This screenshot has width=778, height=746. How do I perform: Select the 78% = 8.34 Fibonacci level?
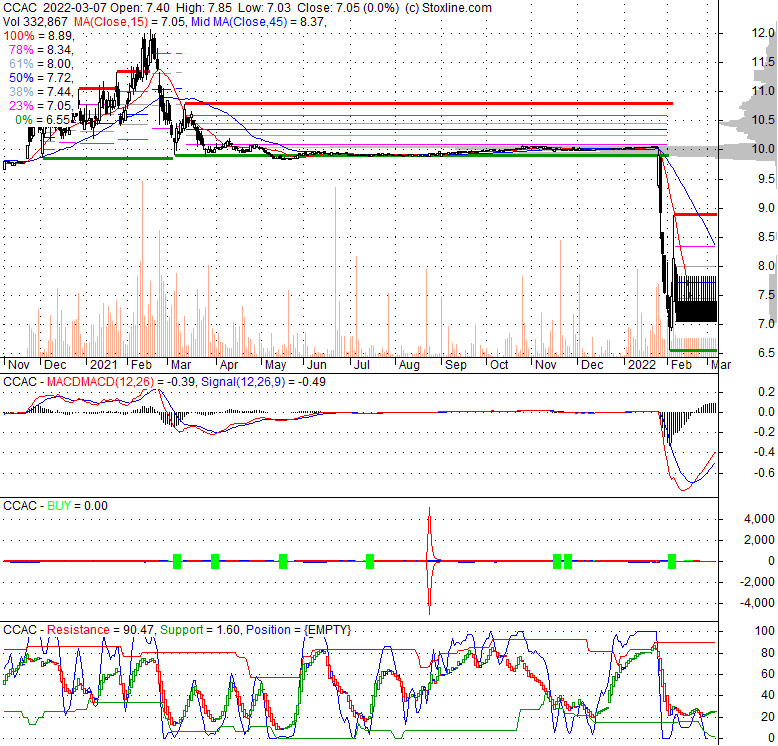[x=41, y=50]
